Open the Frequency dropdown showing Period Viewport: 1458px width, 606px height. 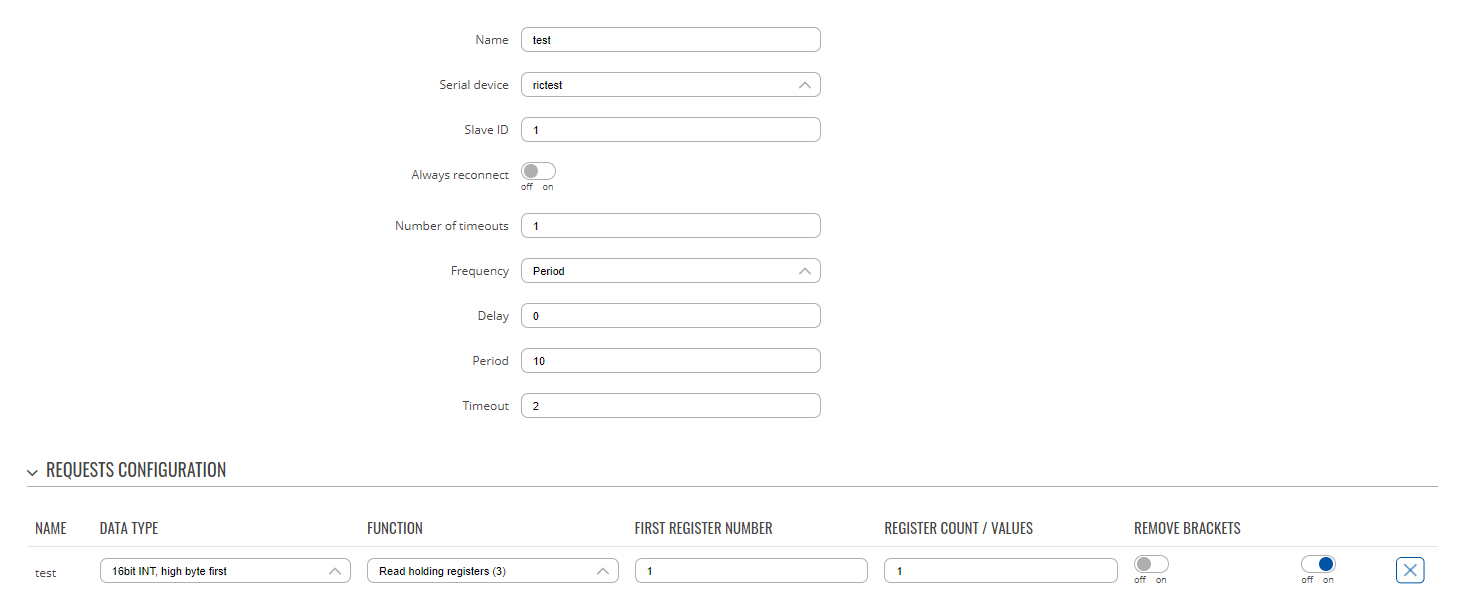pos(671,271)
